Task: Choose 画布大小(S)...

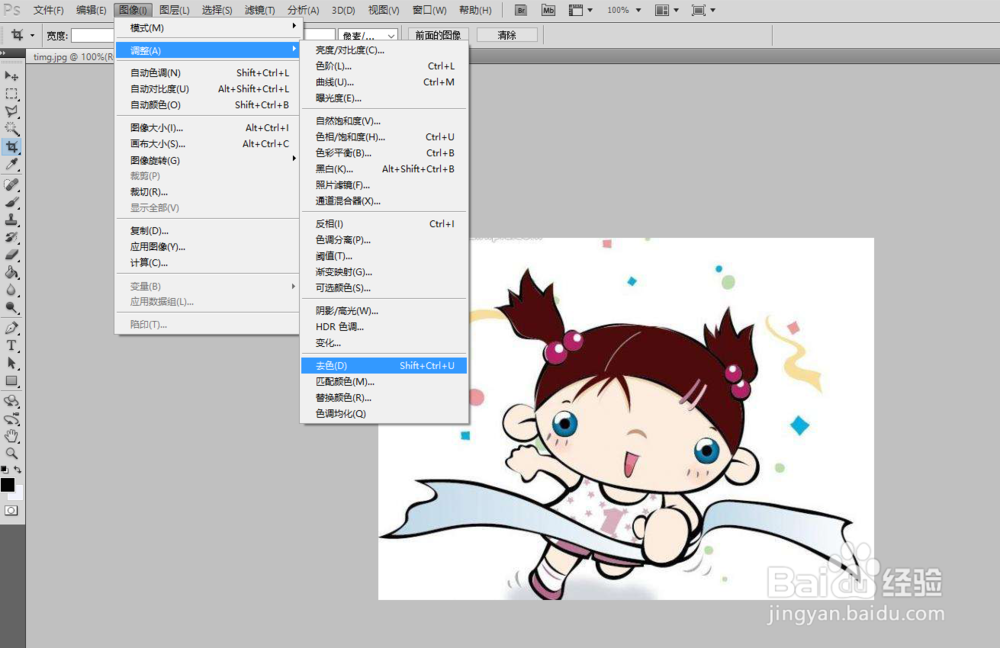Action: (x=208, y=144)
